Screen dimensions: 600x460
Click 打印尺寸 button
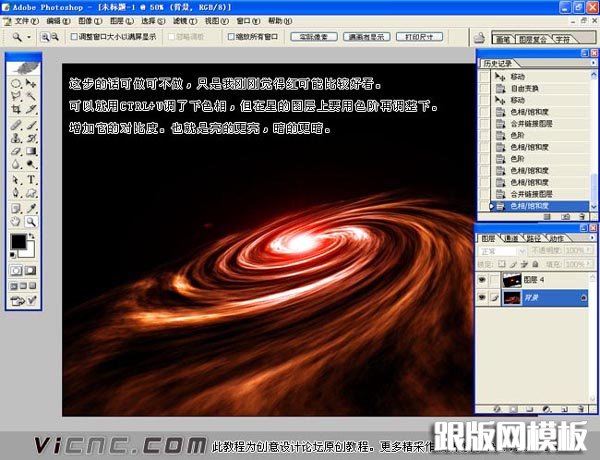pos(419,37)
